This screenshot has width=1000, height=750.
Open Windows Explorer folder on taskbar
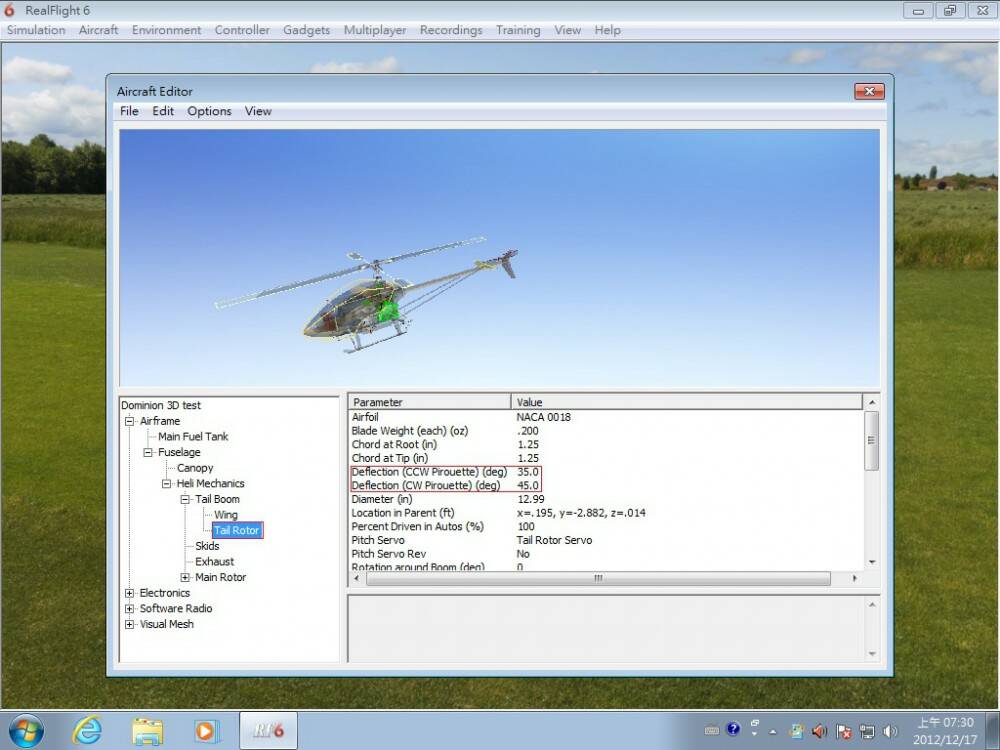pos(147,732)
